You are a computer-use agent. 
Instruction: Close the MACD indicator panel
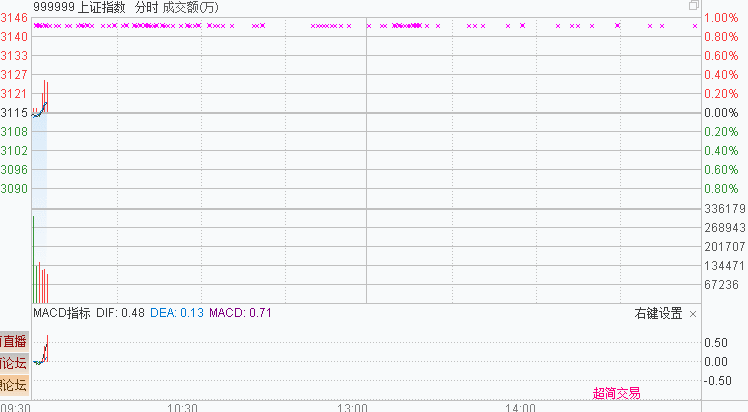693,314
